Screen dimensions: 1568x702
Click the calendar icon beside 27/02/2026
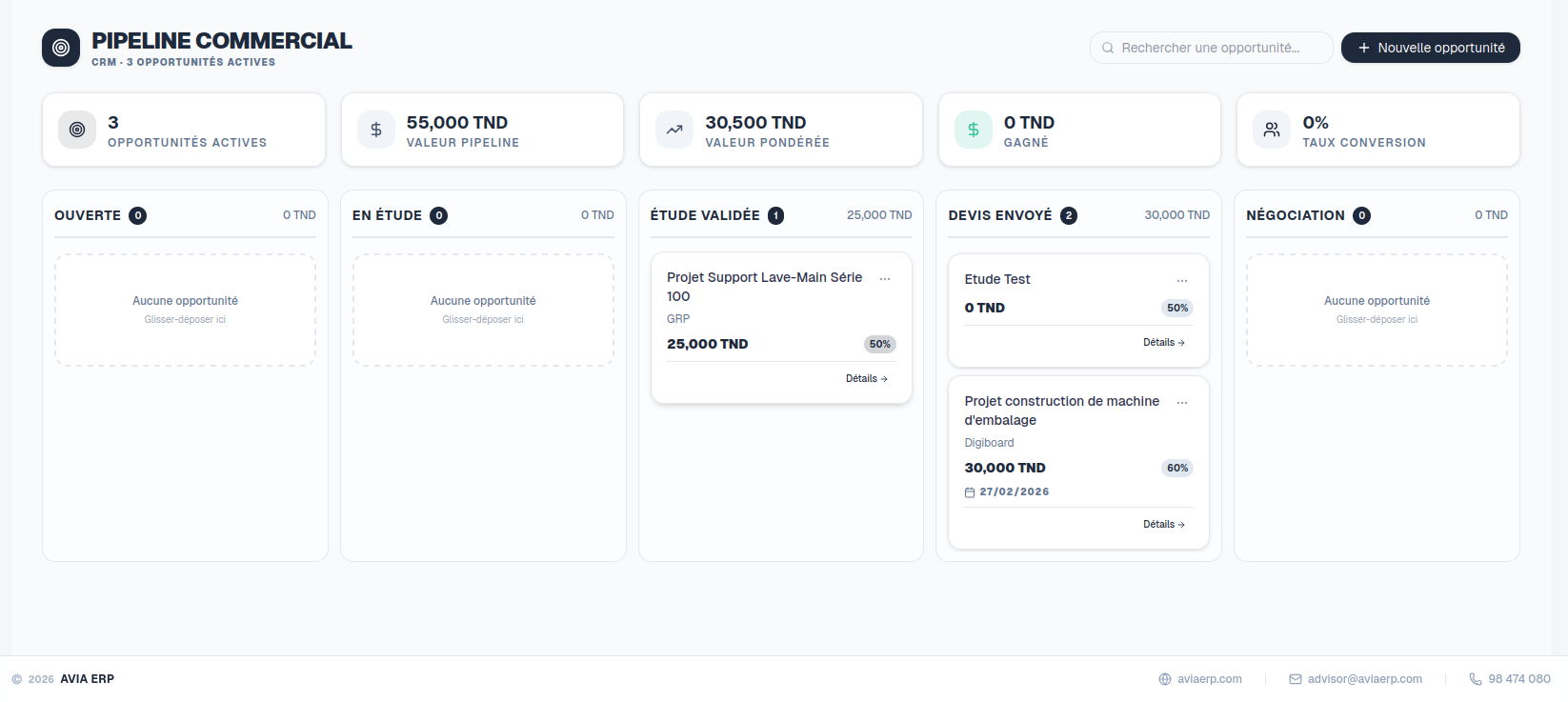(x=971, y=491)
